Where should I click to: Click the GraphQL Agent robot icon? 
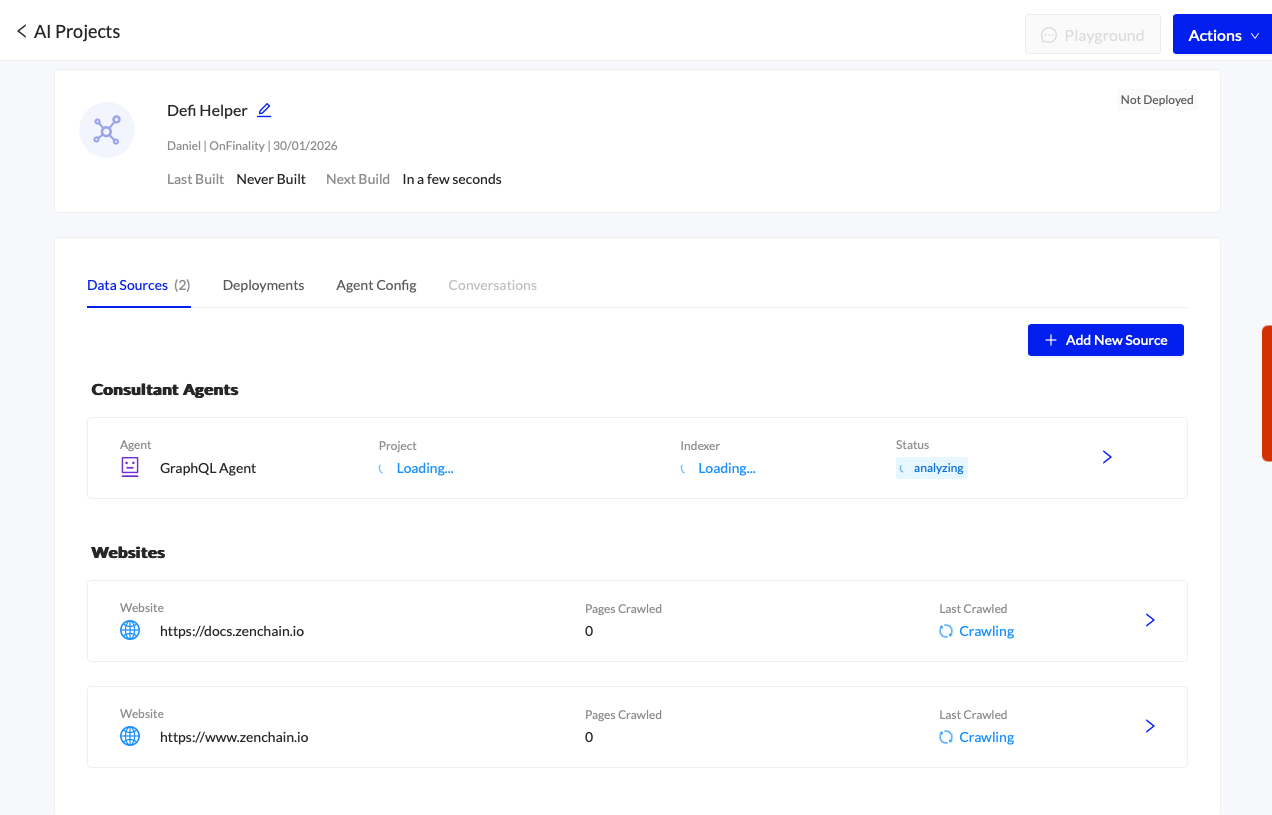[x=130, y=467]
